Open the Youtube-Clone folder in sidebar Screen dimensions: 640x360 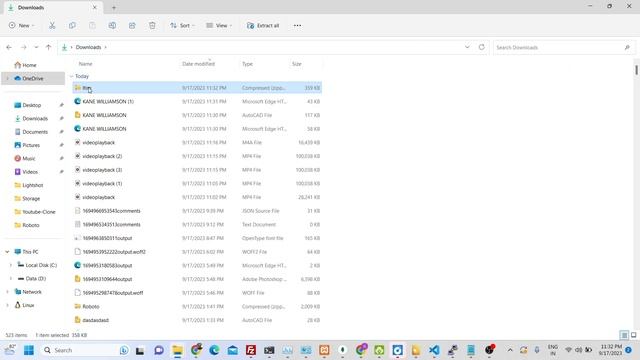[x=39, y=212]
